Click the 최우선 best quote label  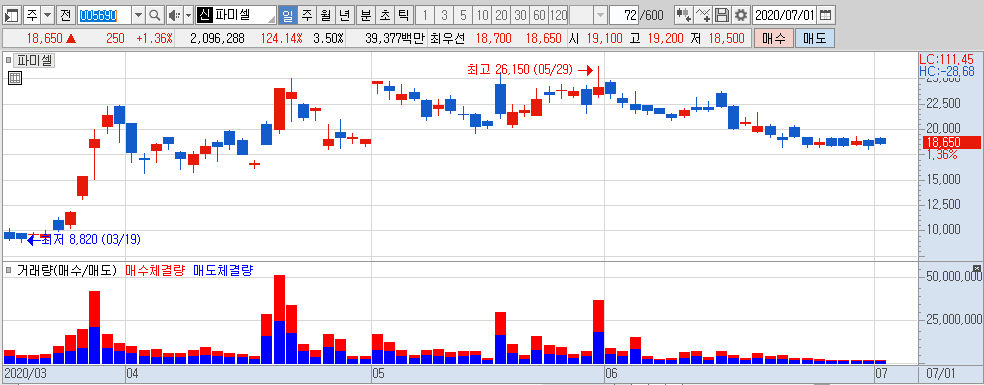pos(448,38)
